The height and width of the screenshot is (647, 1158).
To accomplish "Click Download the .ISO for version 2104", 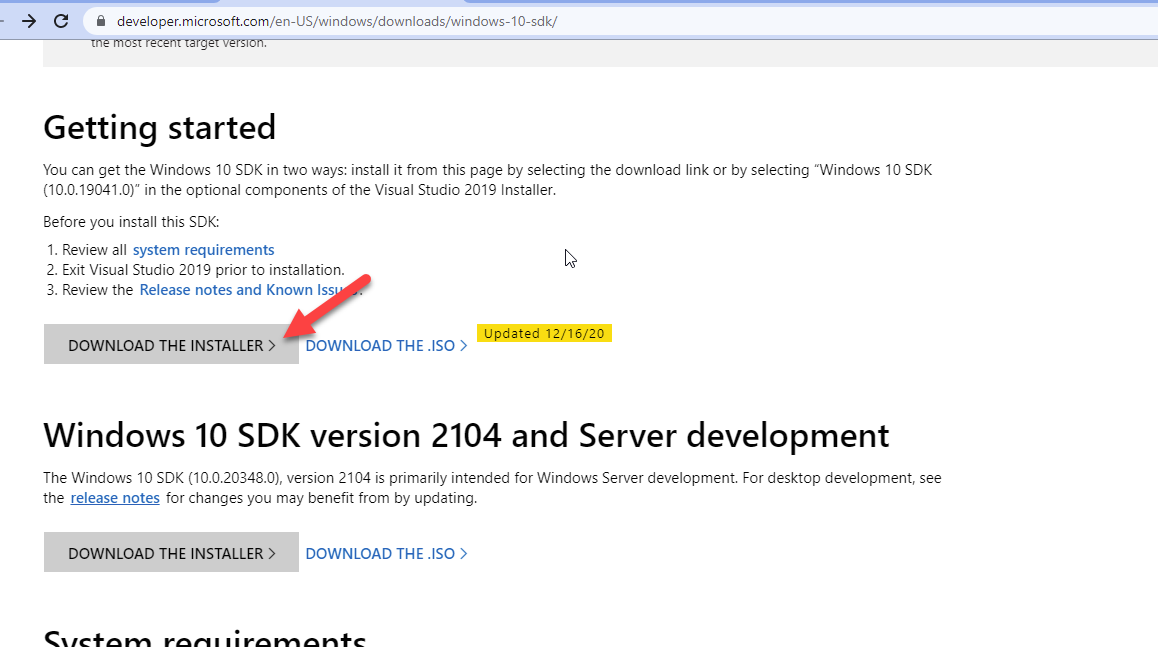I will (386, 553).
